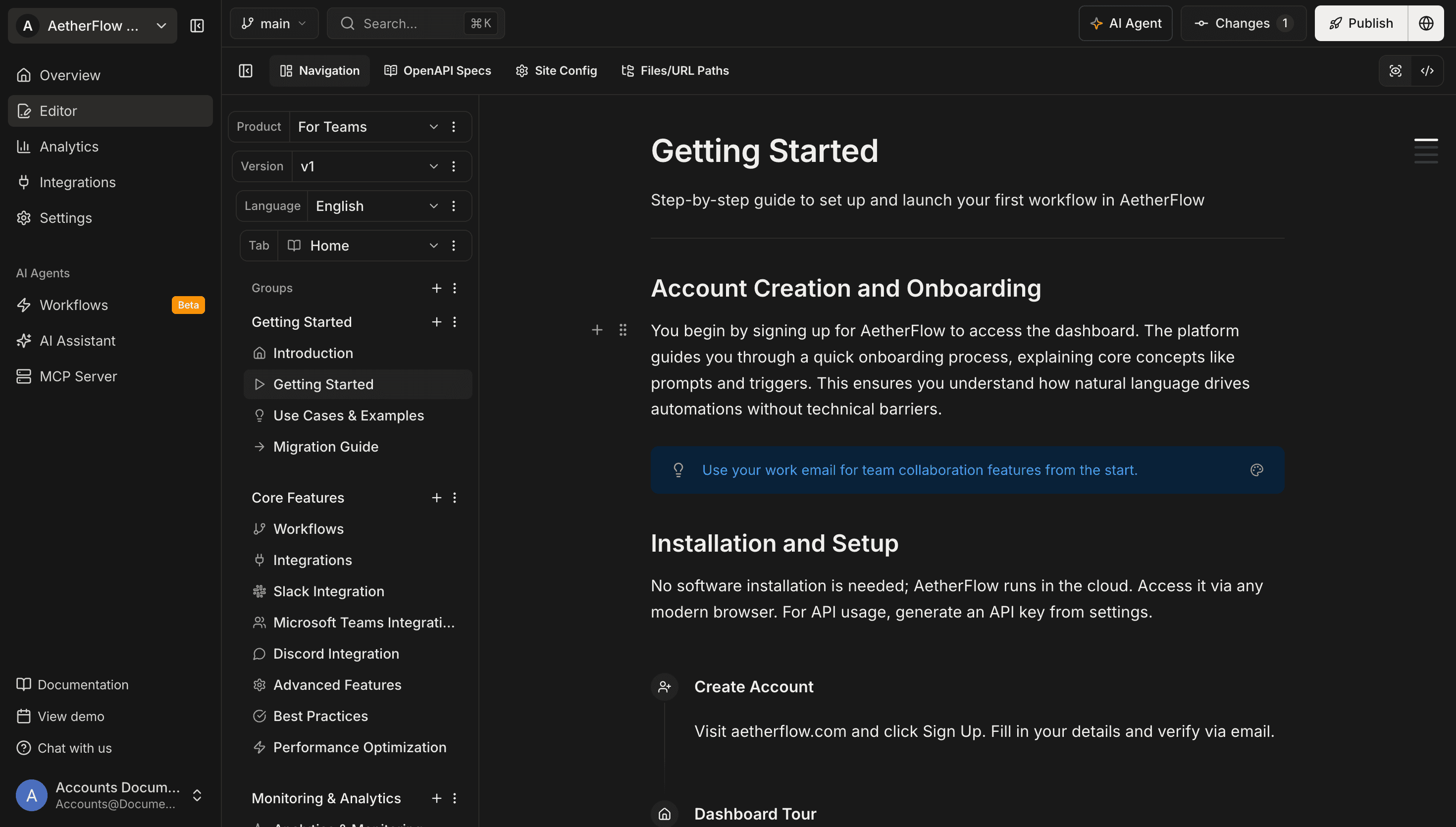This screenshot has height=827, width=1456.
Task: Open Integrations in the left sidebar
Action: tap(110, 182)
